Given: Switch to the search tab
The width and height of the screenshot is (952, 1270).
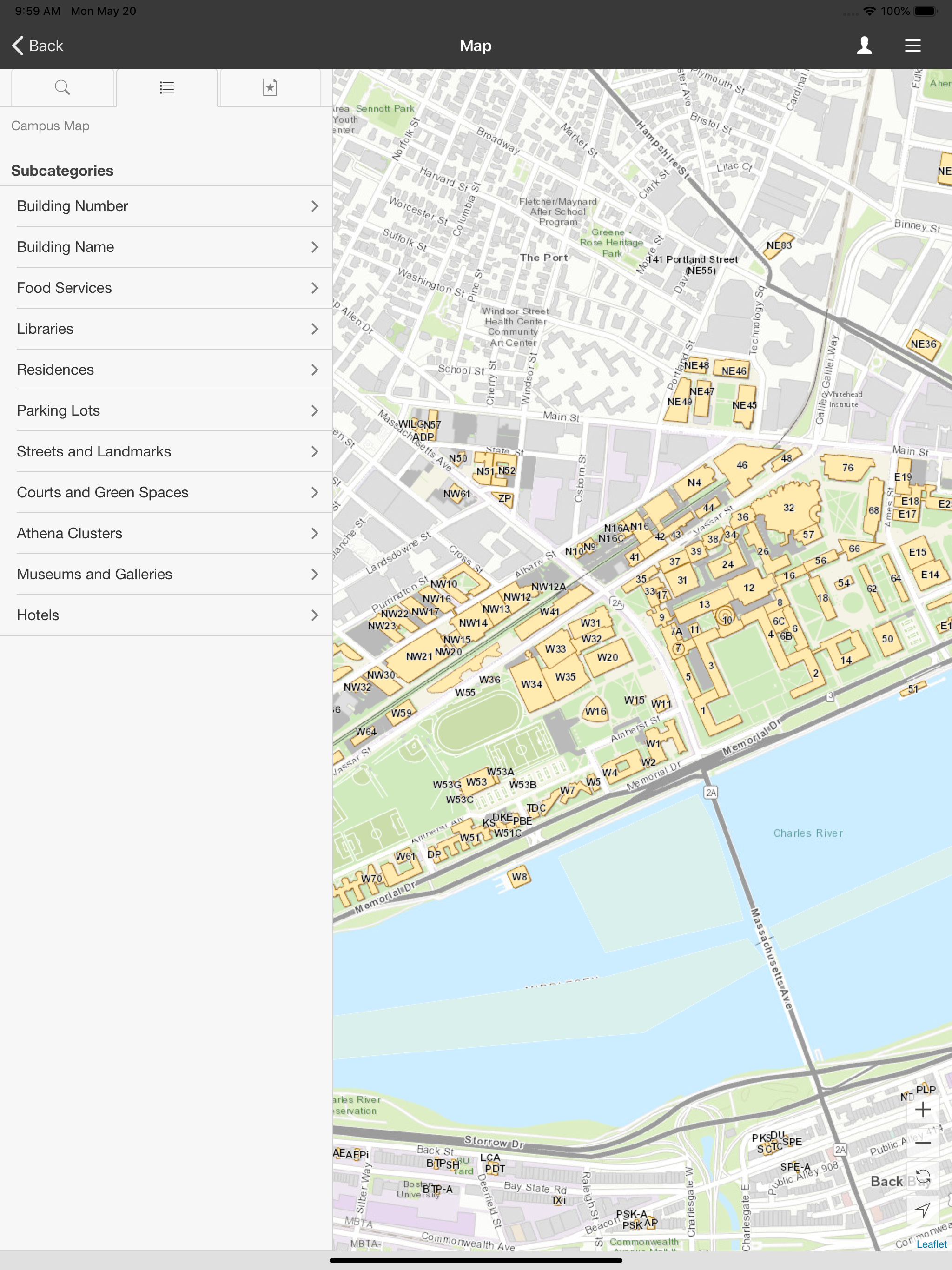Looking at the screenshot, I should coord(63,87).
